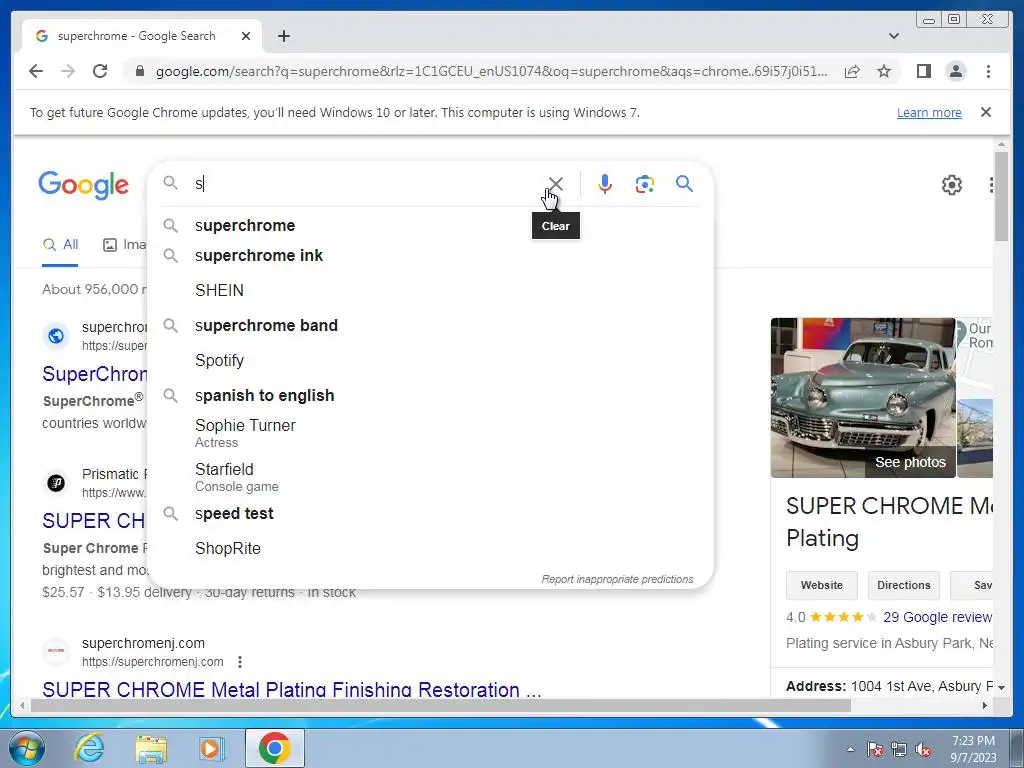Focus the Google search text field
1024x768 pixels.
click(x=366, y=184)
